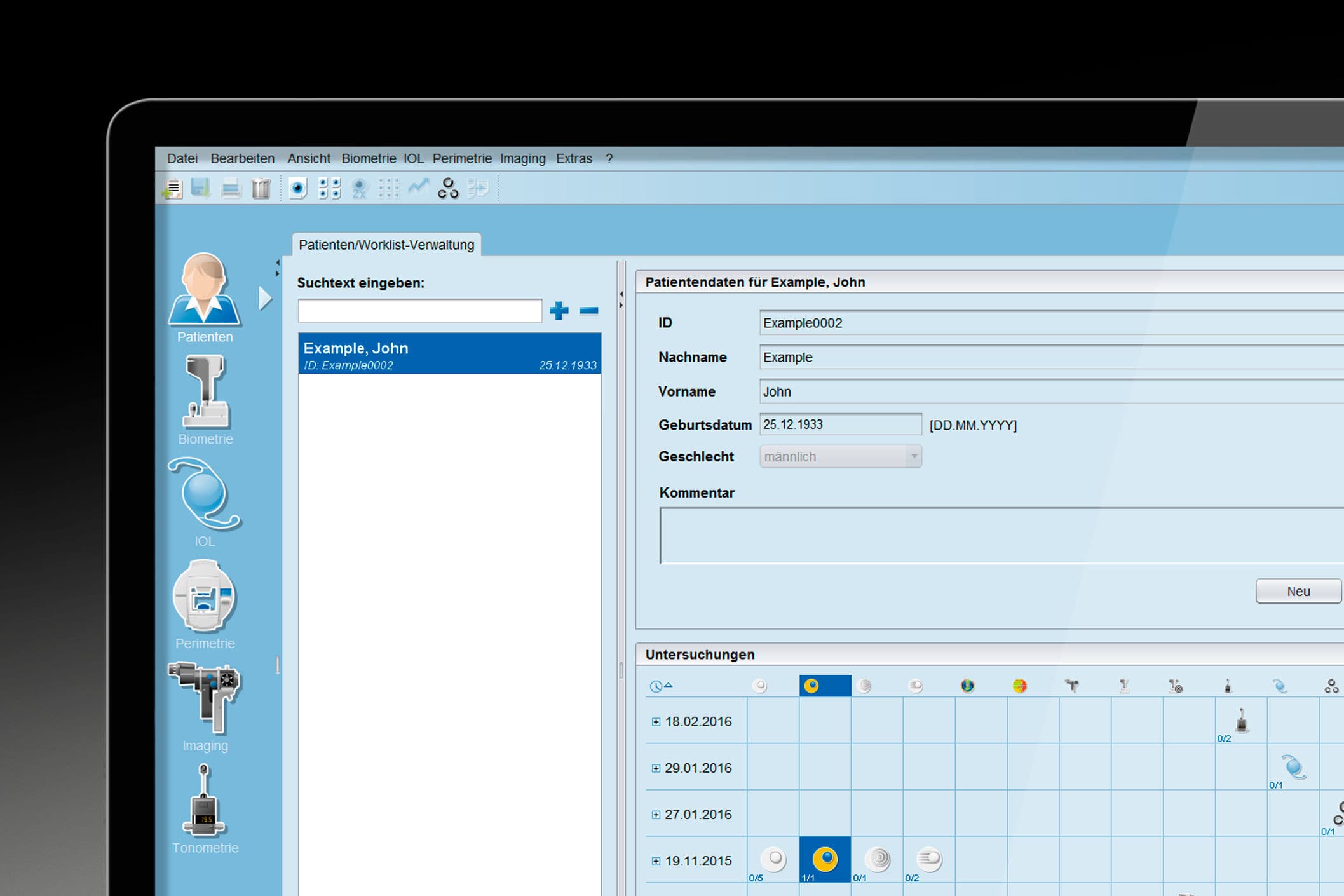1344x896 pixels.
Task: Click the Suchtext search input field
Action: pos(419,311)
